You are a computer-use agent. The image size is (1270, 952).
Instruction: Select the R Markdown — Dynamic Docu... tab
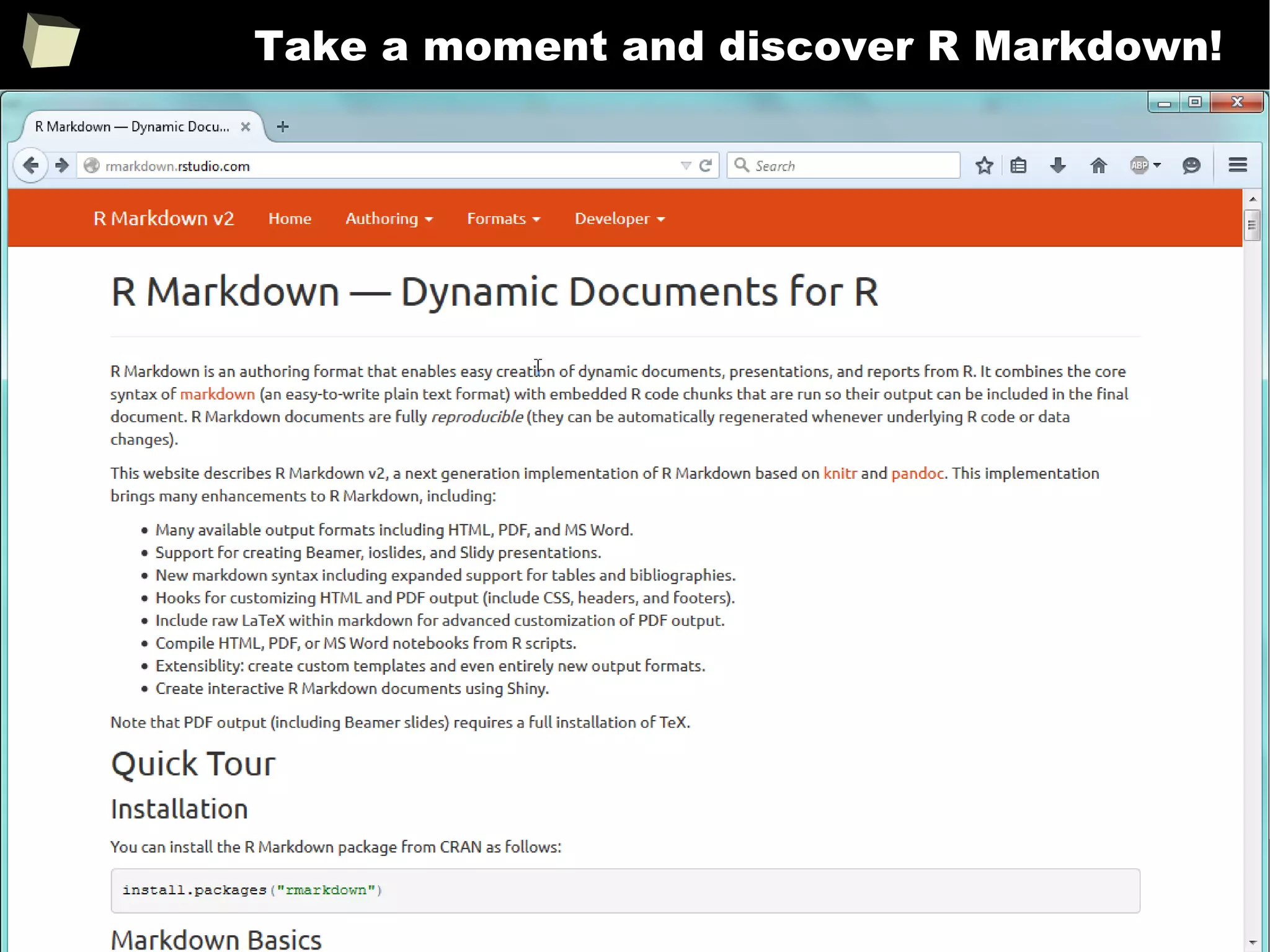132,127
